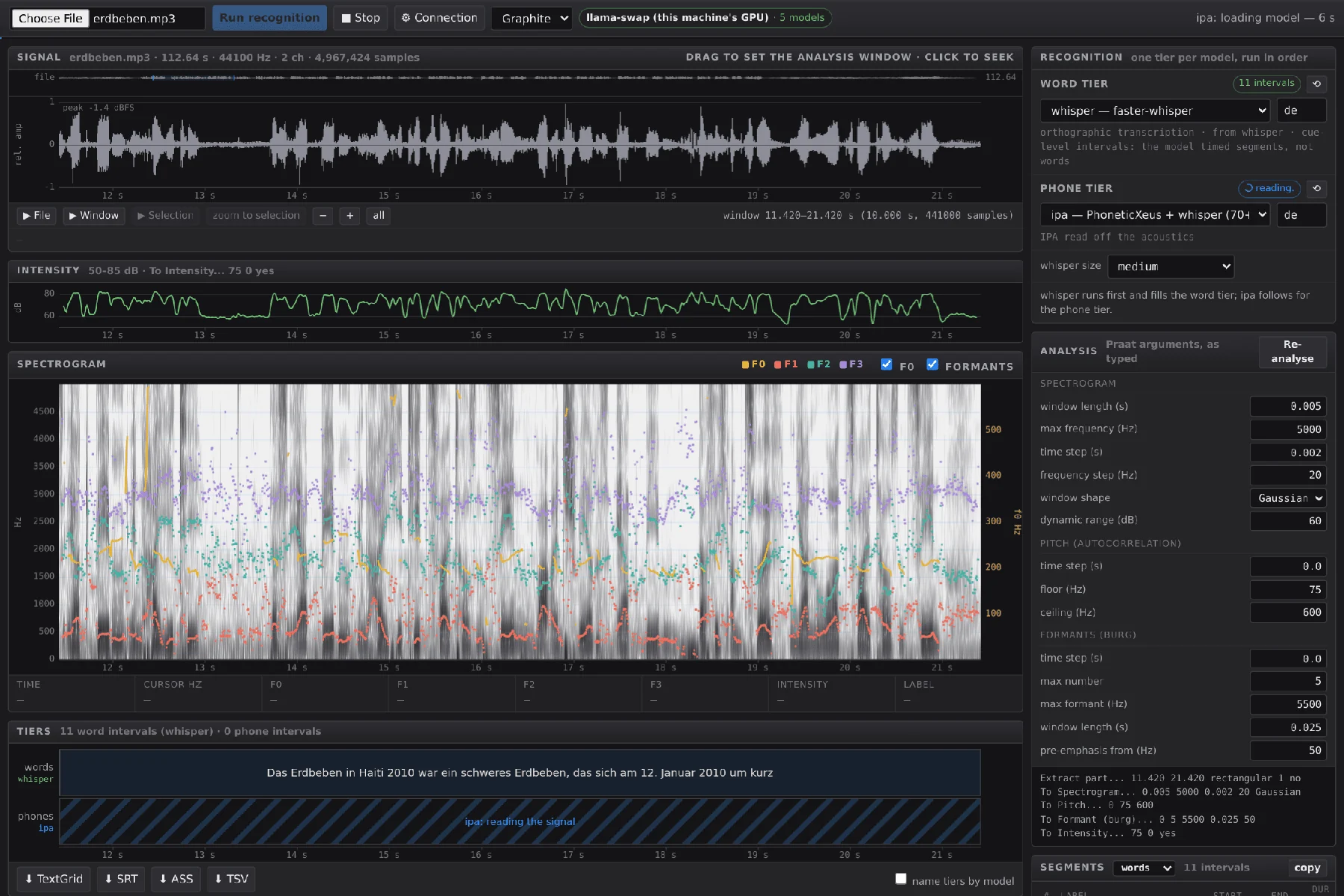The width and height of the screenshot is (1344, 896).
Task: Open the Gaussian window shape dropdown
Action: point(1288,498)
